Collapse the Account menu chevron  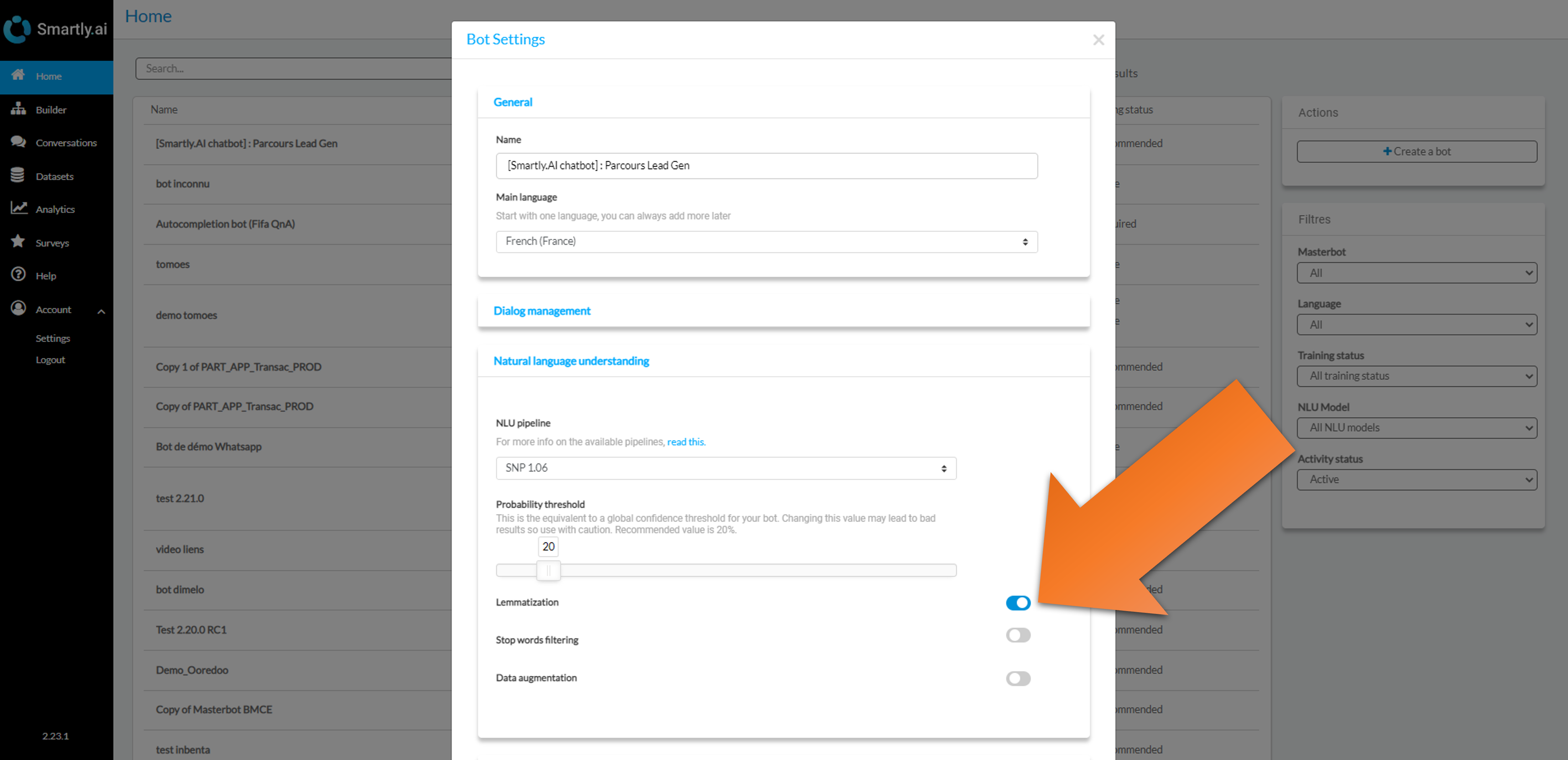102,311
